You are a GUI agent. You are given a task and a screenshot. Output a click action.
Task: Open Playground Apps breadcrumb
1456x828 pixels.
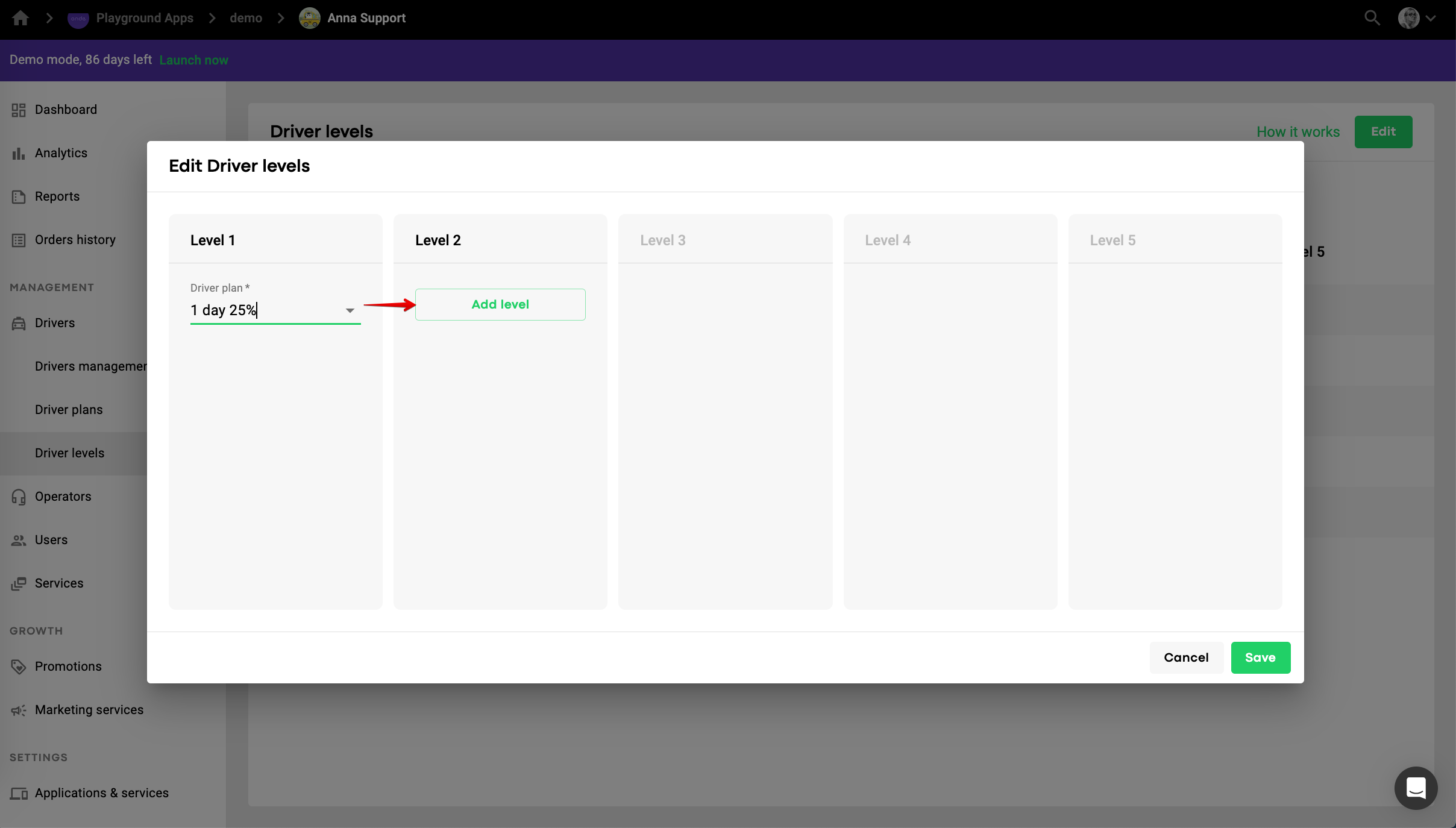(145, 18)
